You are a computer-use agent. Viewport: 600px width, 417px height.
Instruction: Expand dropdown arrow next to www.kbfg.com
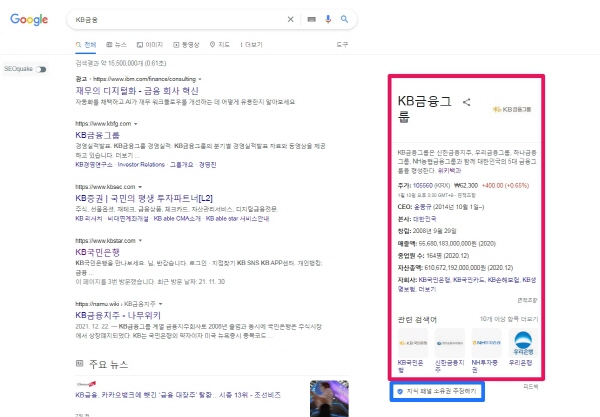click(136, 124)
